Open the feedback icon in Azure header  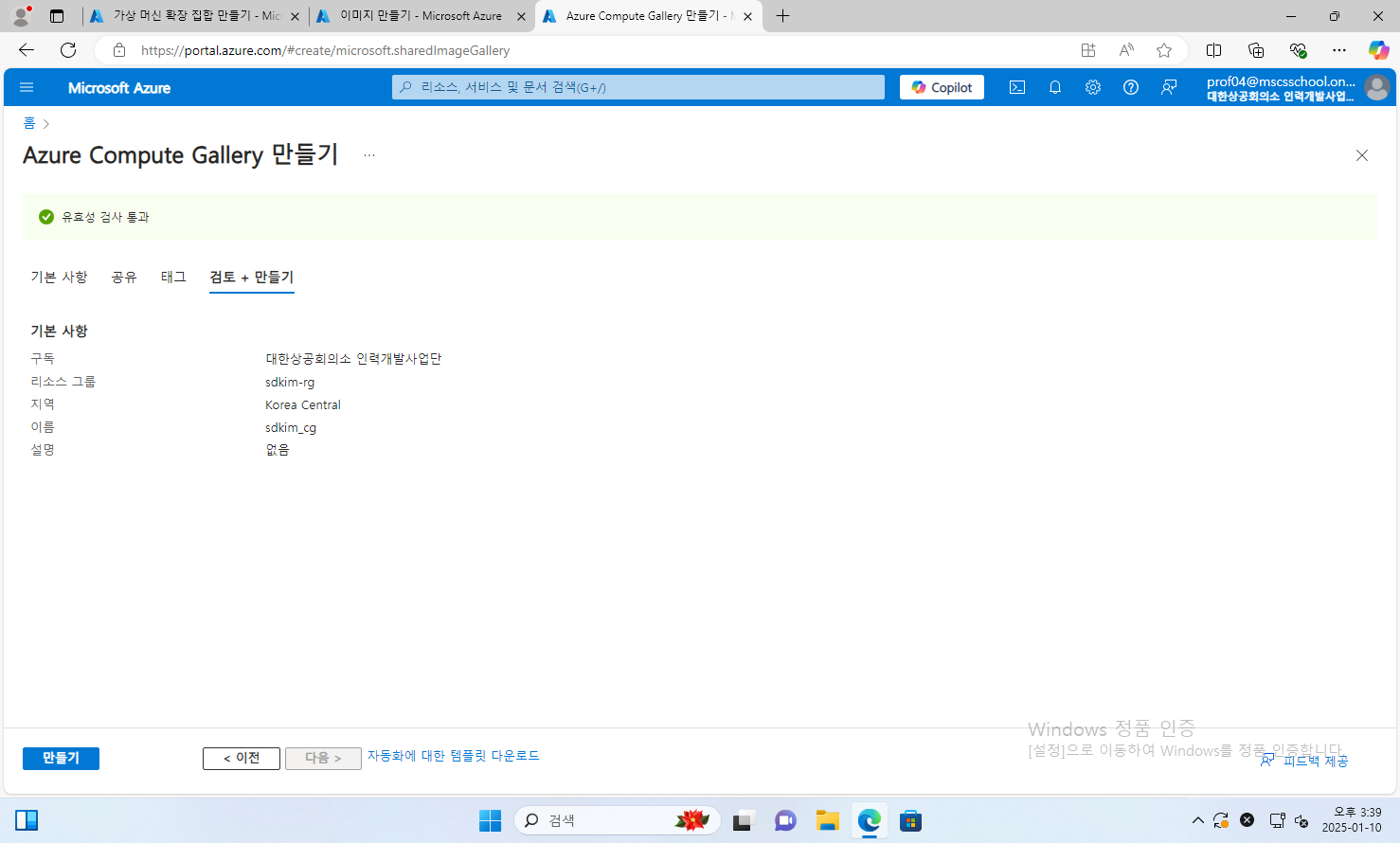click(x=1169, y=87)
